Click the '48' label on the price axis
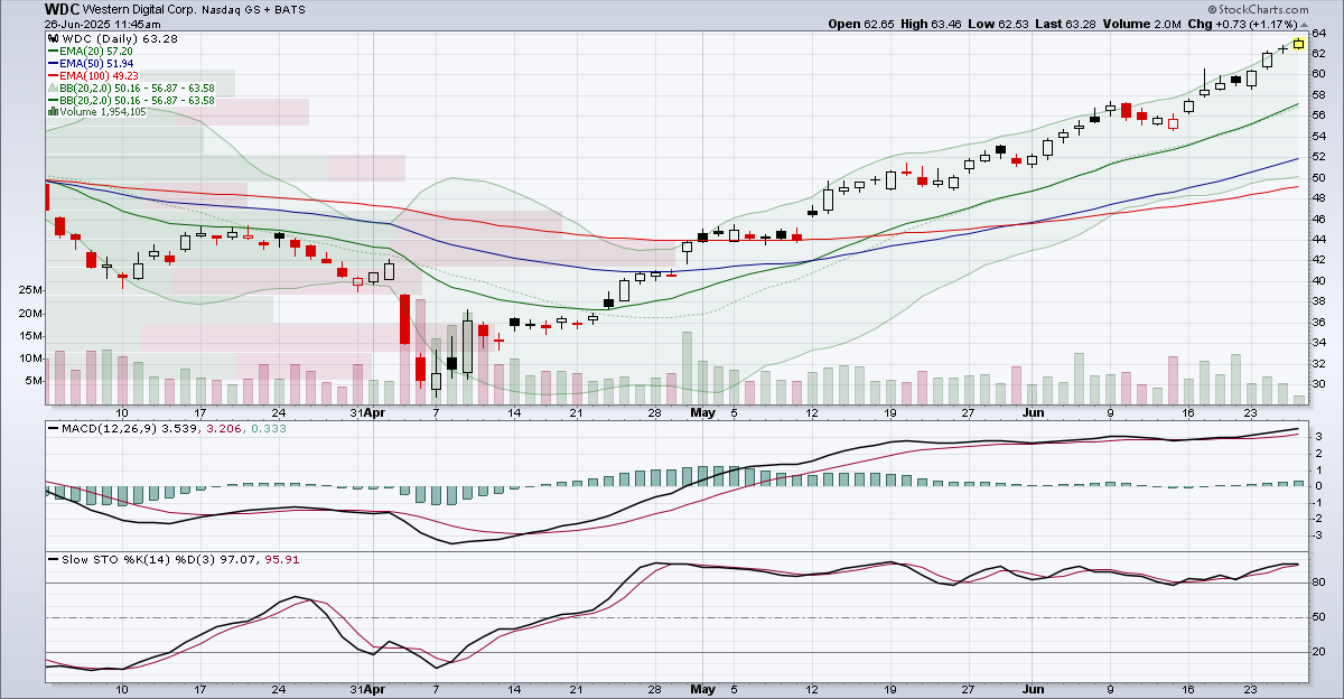1344x699 pixels. click(x=1320, y=198)
